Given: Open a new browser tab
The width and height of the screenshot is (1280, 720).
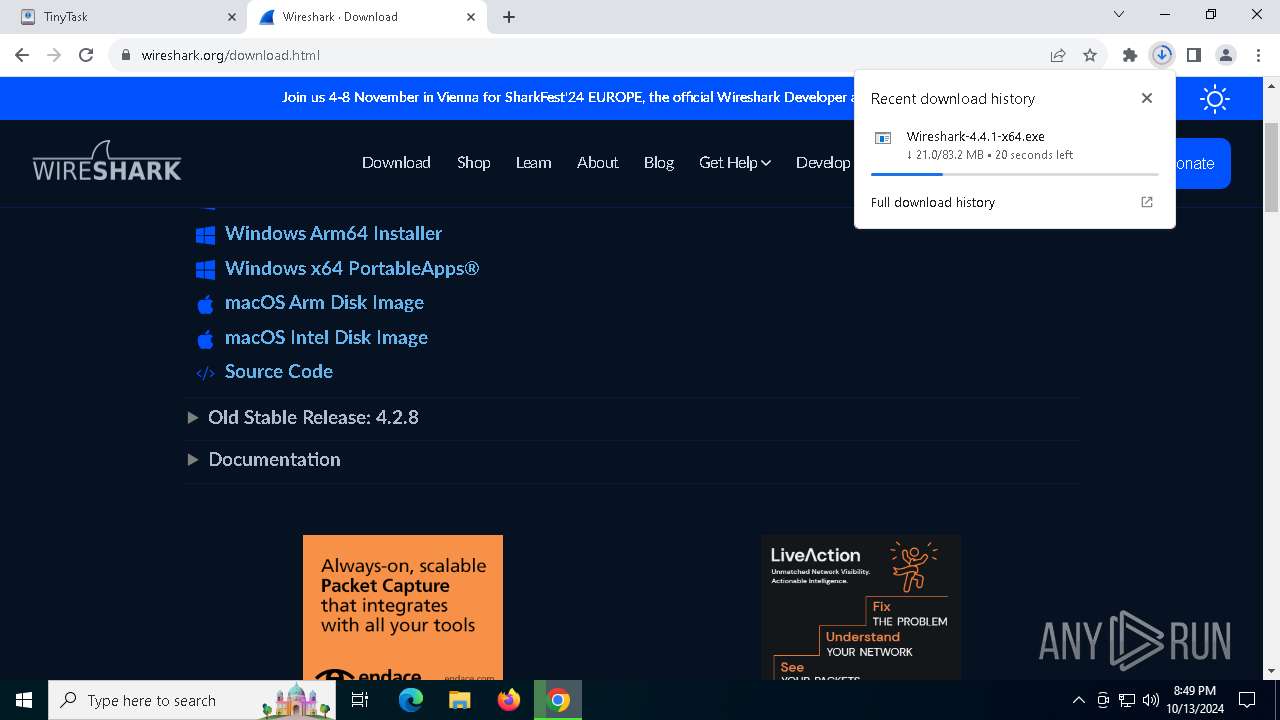Looking at the screenshot, I should [509, 17].
